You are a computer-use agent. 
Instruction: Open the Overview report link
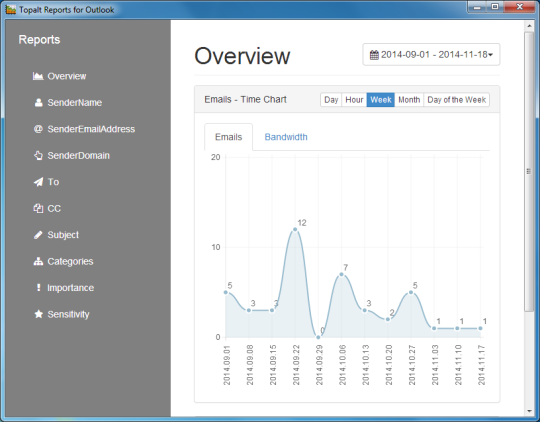pos(67,76)
